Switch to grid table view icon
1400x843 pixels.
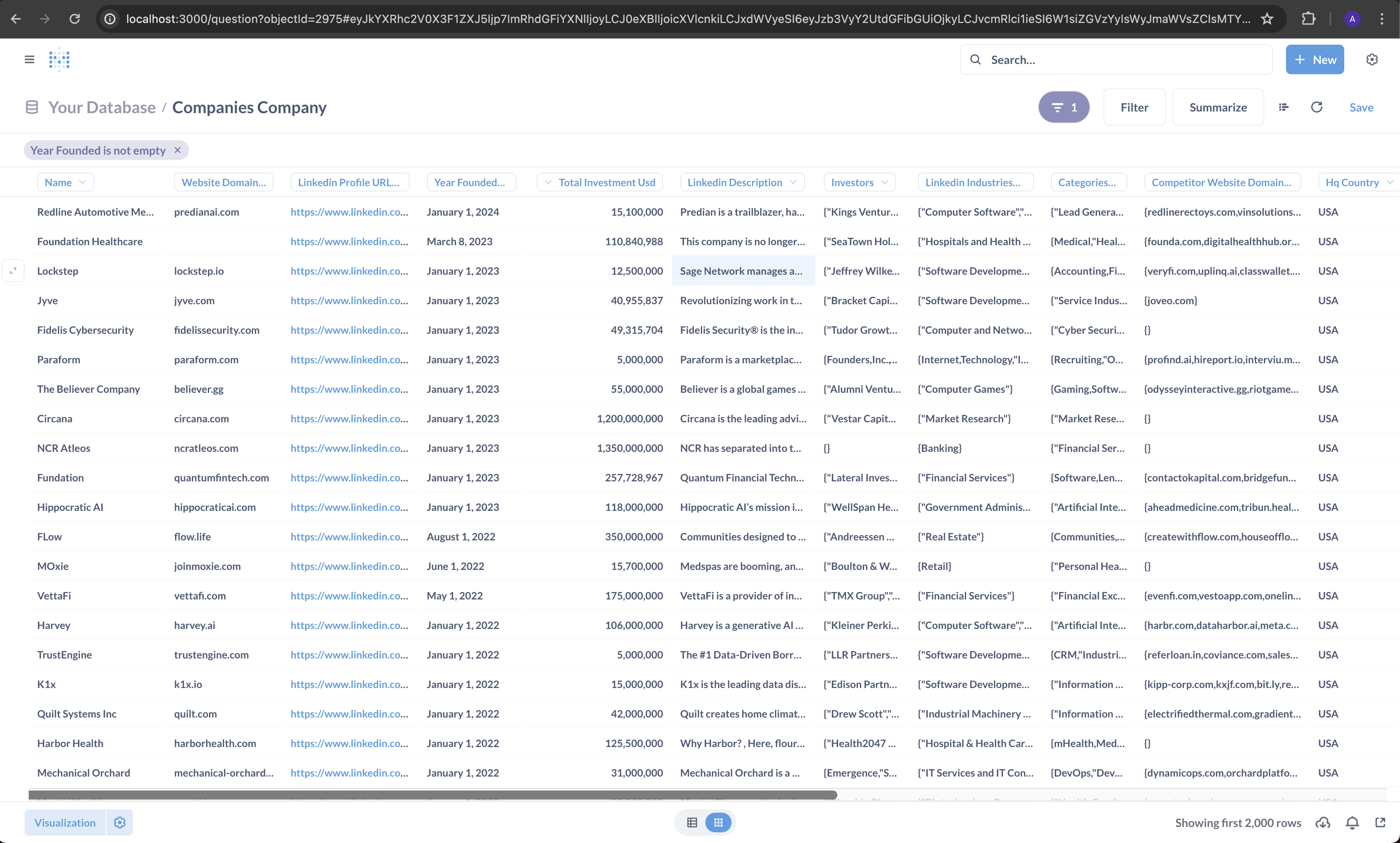click(718, 822)
